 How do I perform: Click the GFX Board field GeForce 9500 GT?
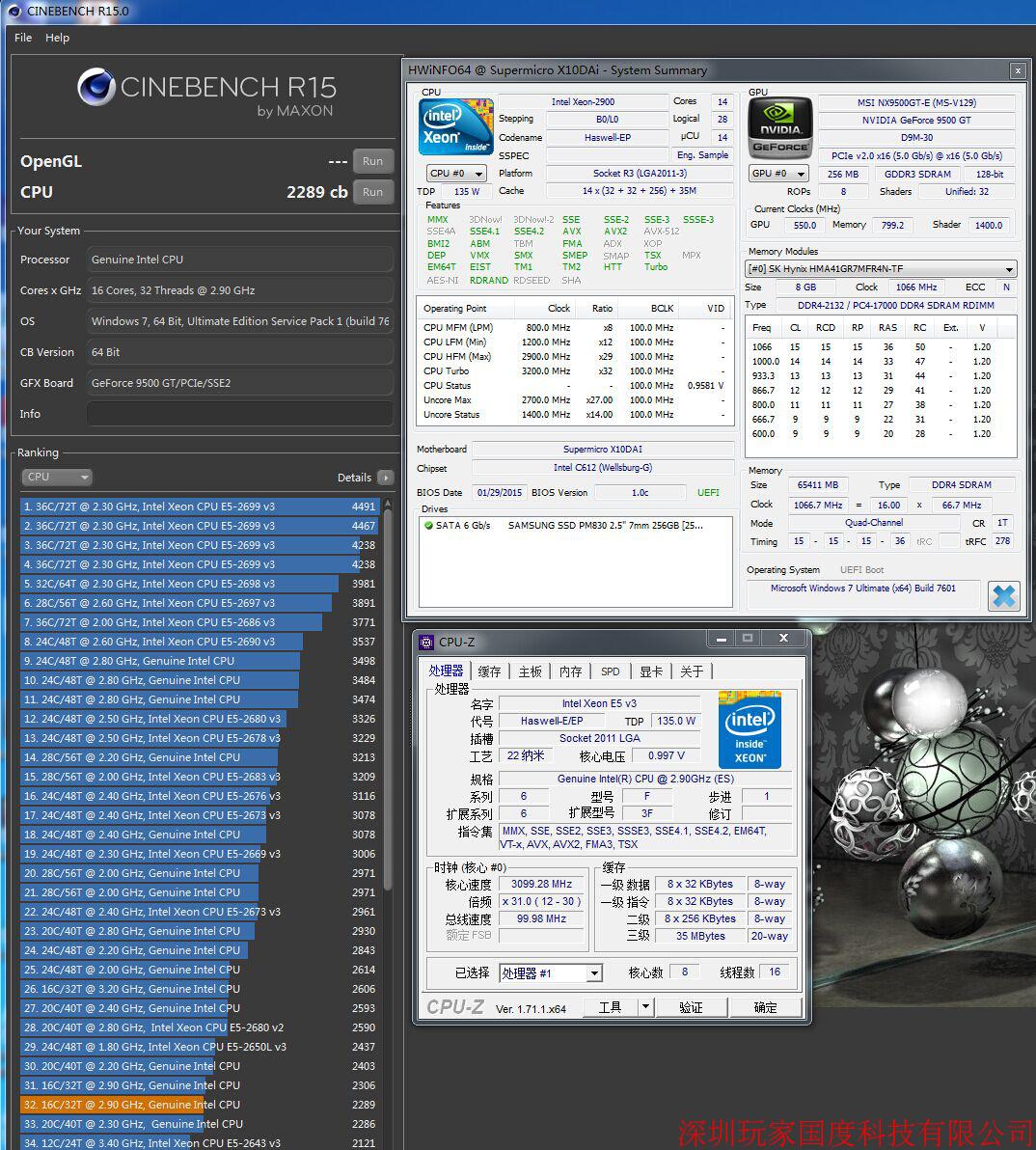pos(240,383)
